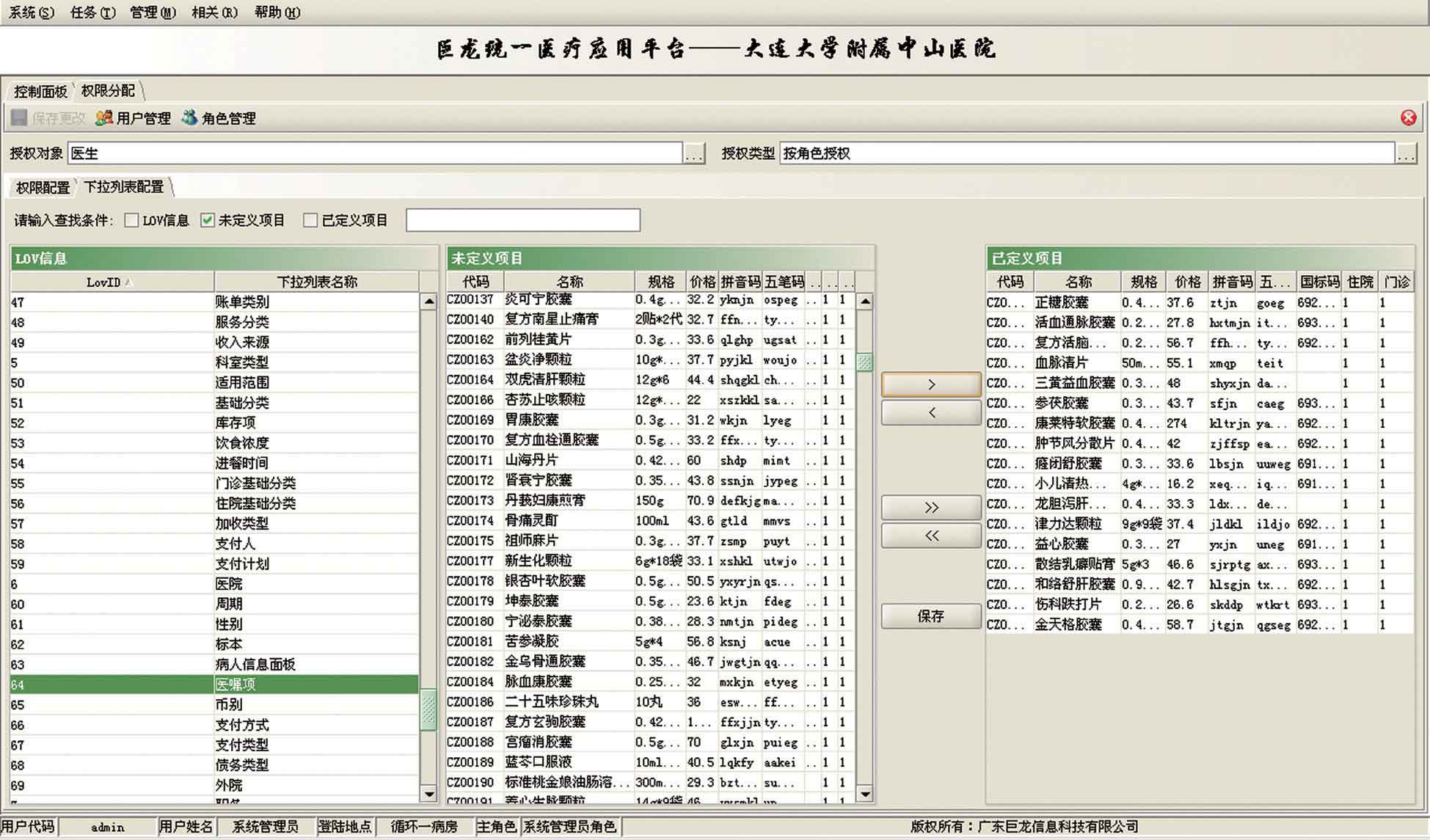Open the 任务(T) menu

tap(92, 12)
